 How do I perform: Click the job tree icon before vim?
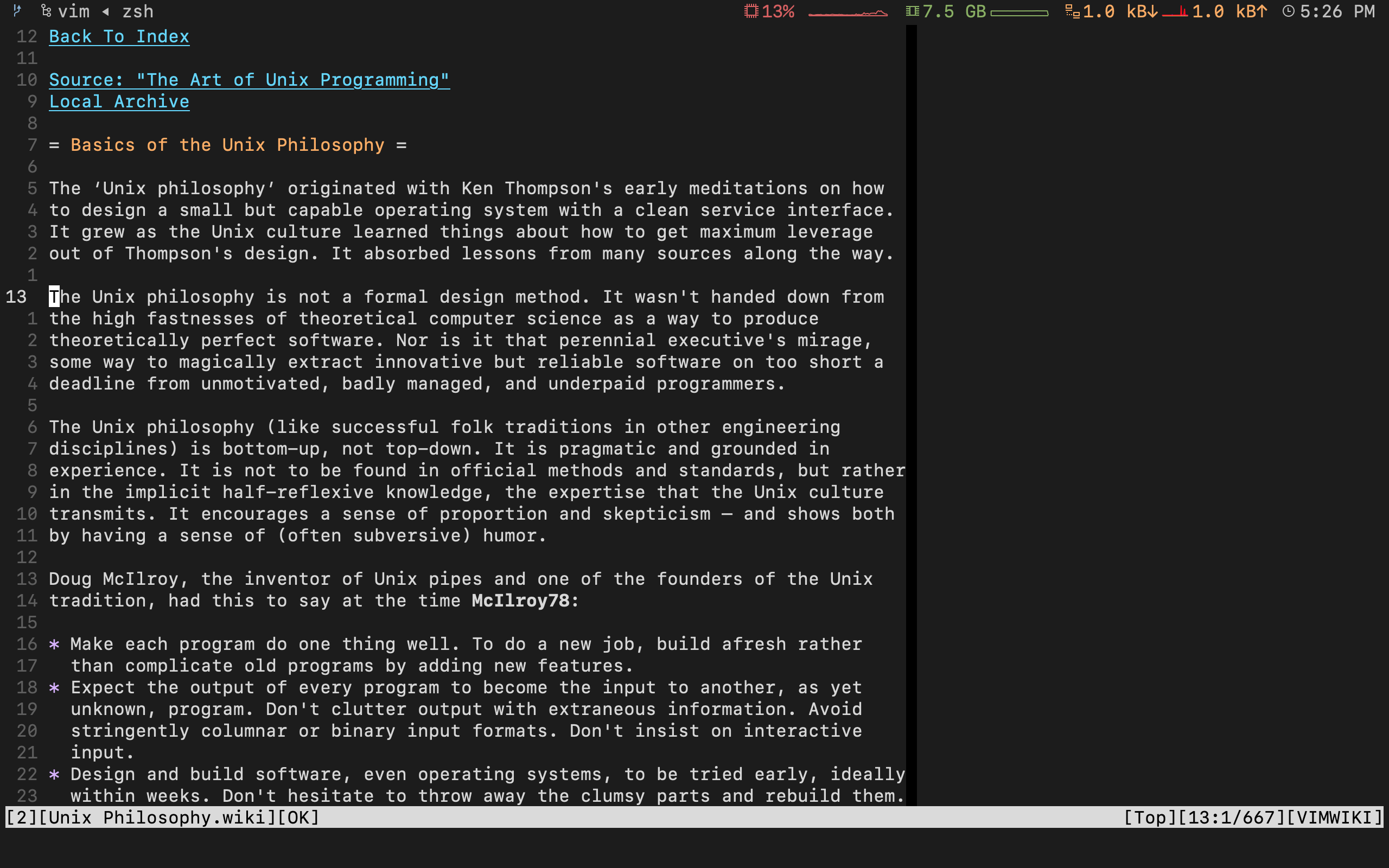tap(47, 11)
